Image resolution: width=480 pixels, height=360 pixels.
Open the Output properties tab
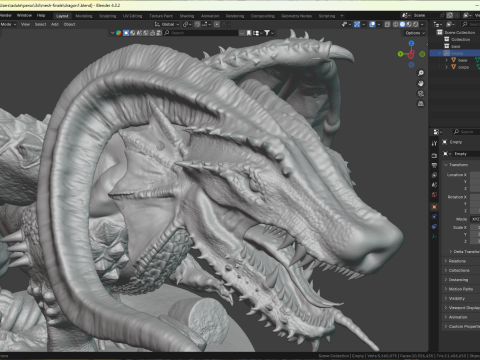tap(434, 165)
